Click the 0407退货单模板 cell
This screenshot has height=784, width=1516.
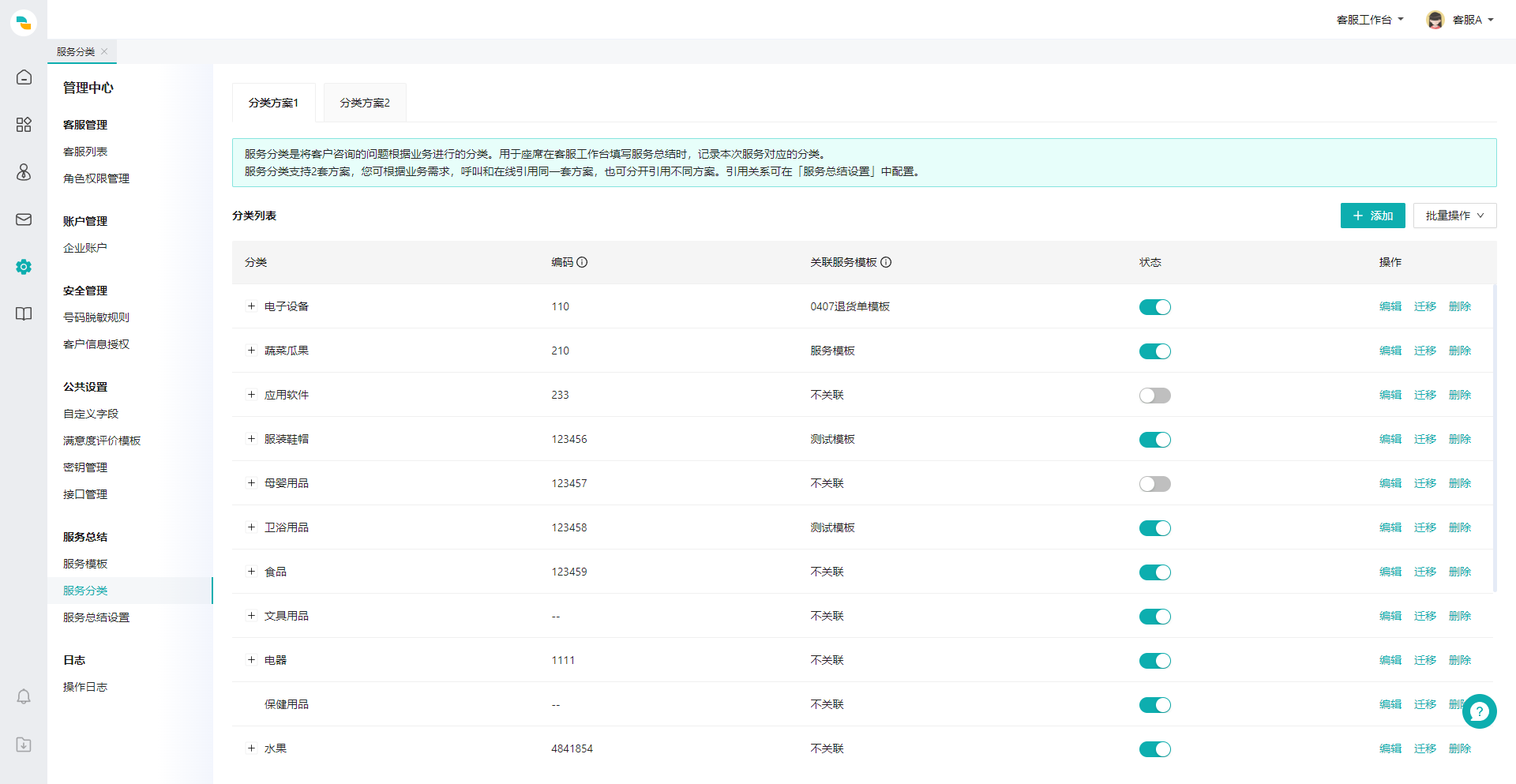point(850,306)
